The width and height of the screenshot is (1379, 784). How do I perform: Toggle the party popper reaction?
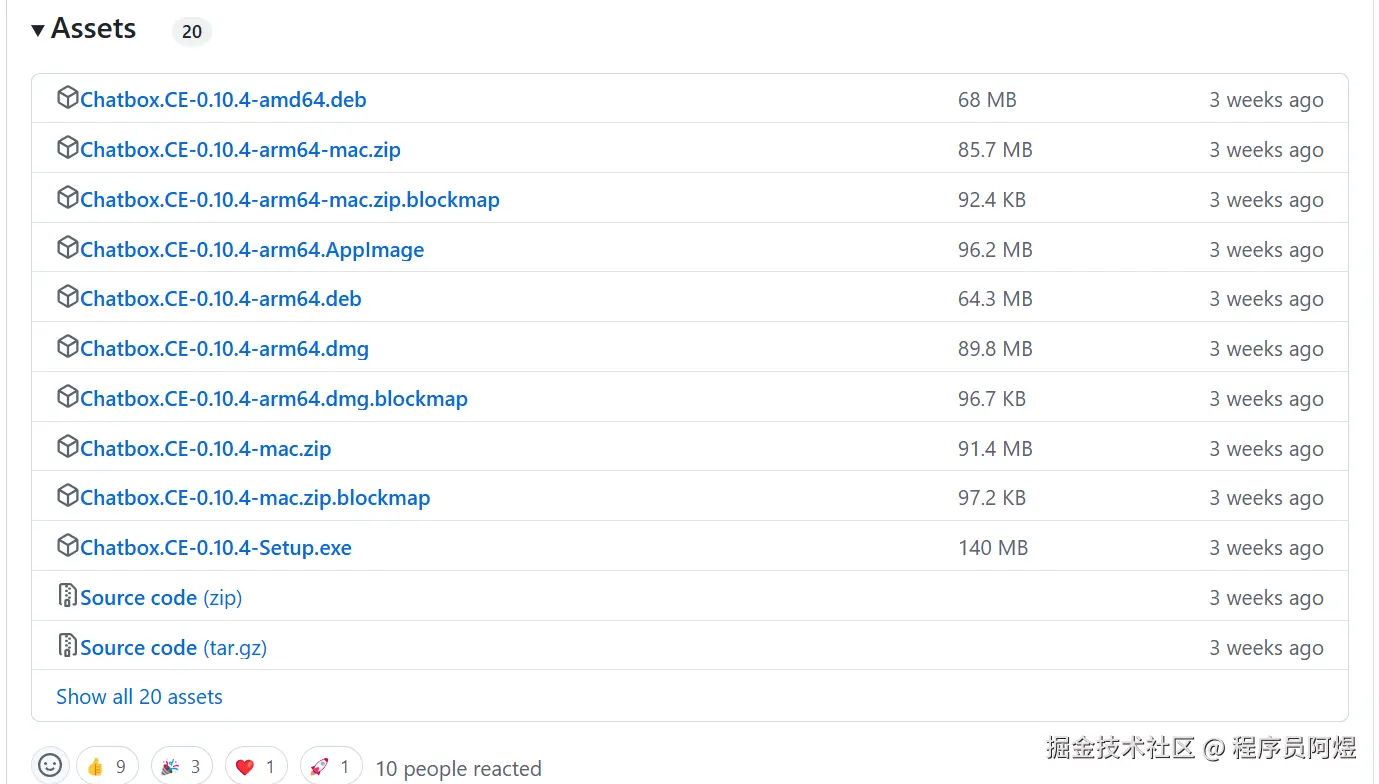pyautogui.click(x=182, y=767)
